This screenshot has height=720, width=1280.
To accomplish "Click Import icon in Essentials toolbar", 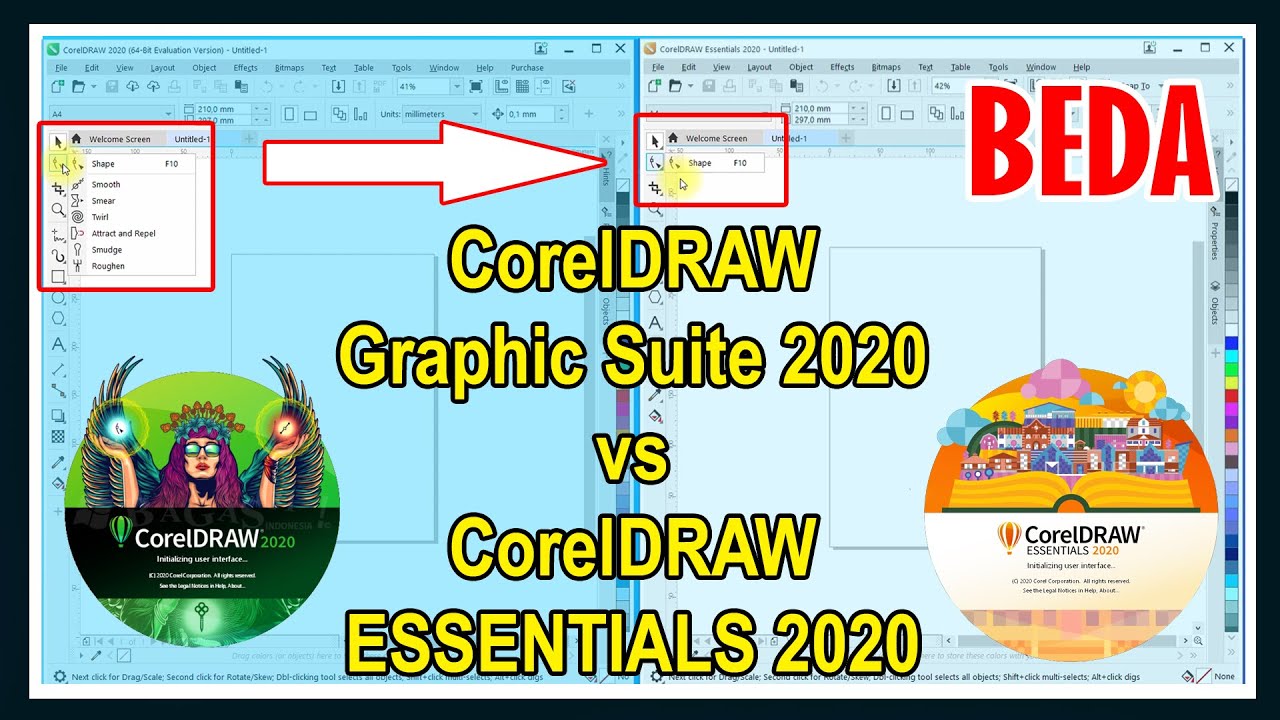I will 895,87.
